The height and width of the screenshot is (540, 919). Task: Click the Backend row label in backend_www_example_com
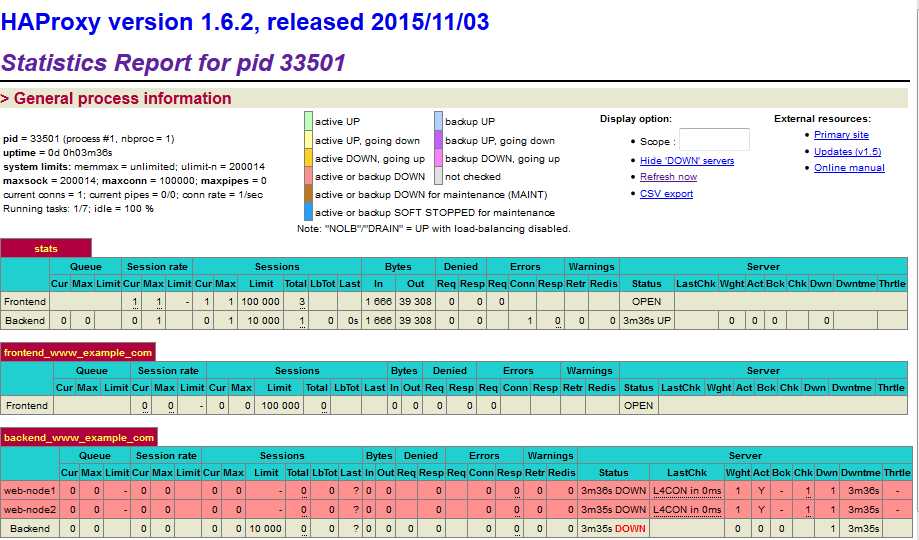pos(30,529)
